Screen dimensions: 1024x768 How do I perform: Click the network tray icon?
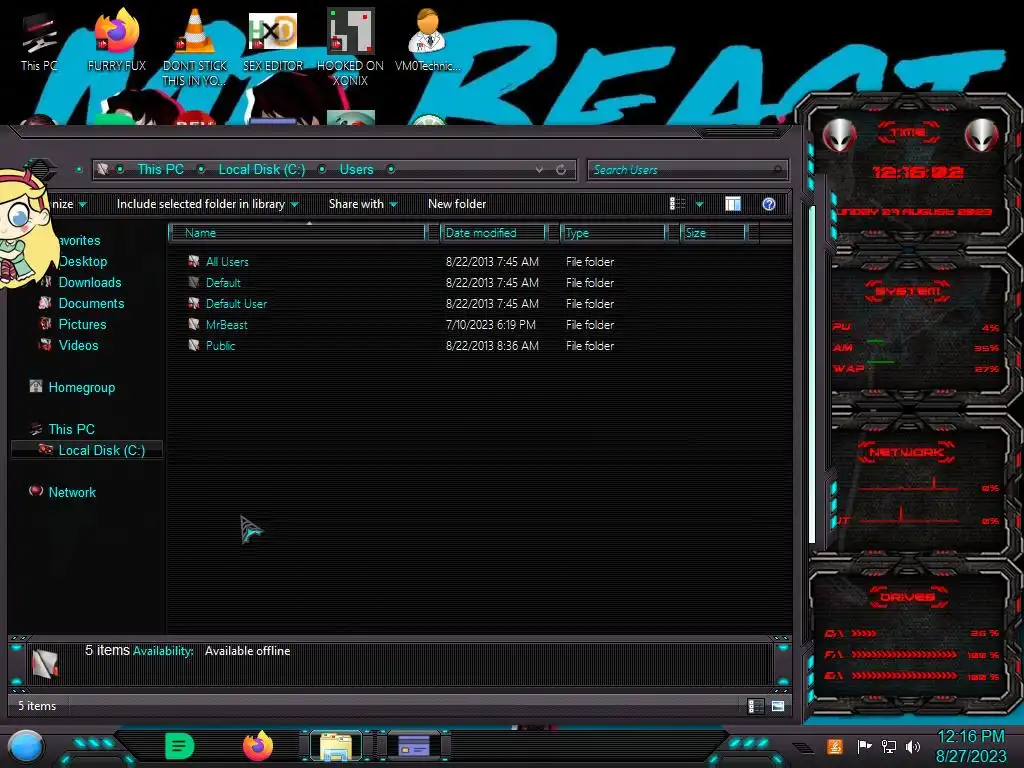tap(888, 746)
